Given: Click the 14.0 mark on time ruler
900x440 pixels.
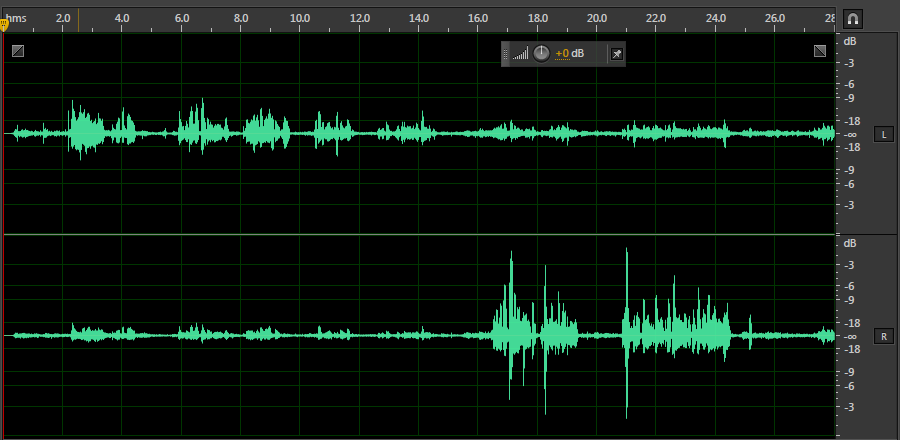Looking at the screenshot, I should pyautogui.click(x=419, y=18).
